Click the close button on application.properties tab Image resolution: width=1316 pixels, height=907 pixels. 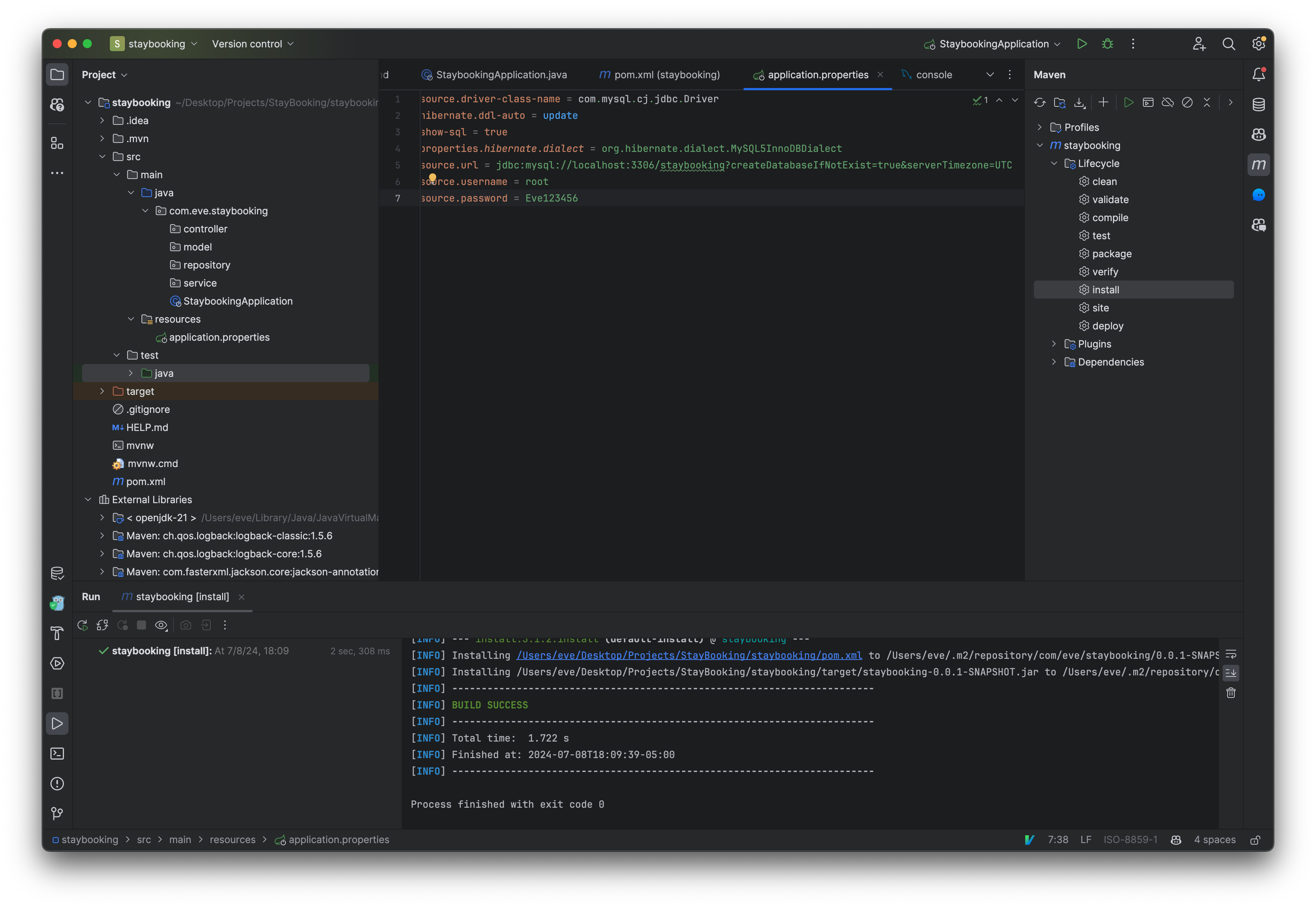tap(879, 74)
